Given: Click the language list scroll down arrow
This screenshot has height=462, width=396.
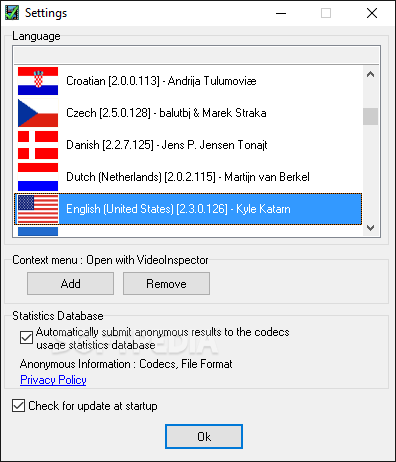Looking at the screenshot, I should pyautogui.click(x=370, y=228).
